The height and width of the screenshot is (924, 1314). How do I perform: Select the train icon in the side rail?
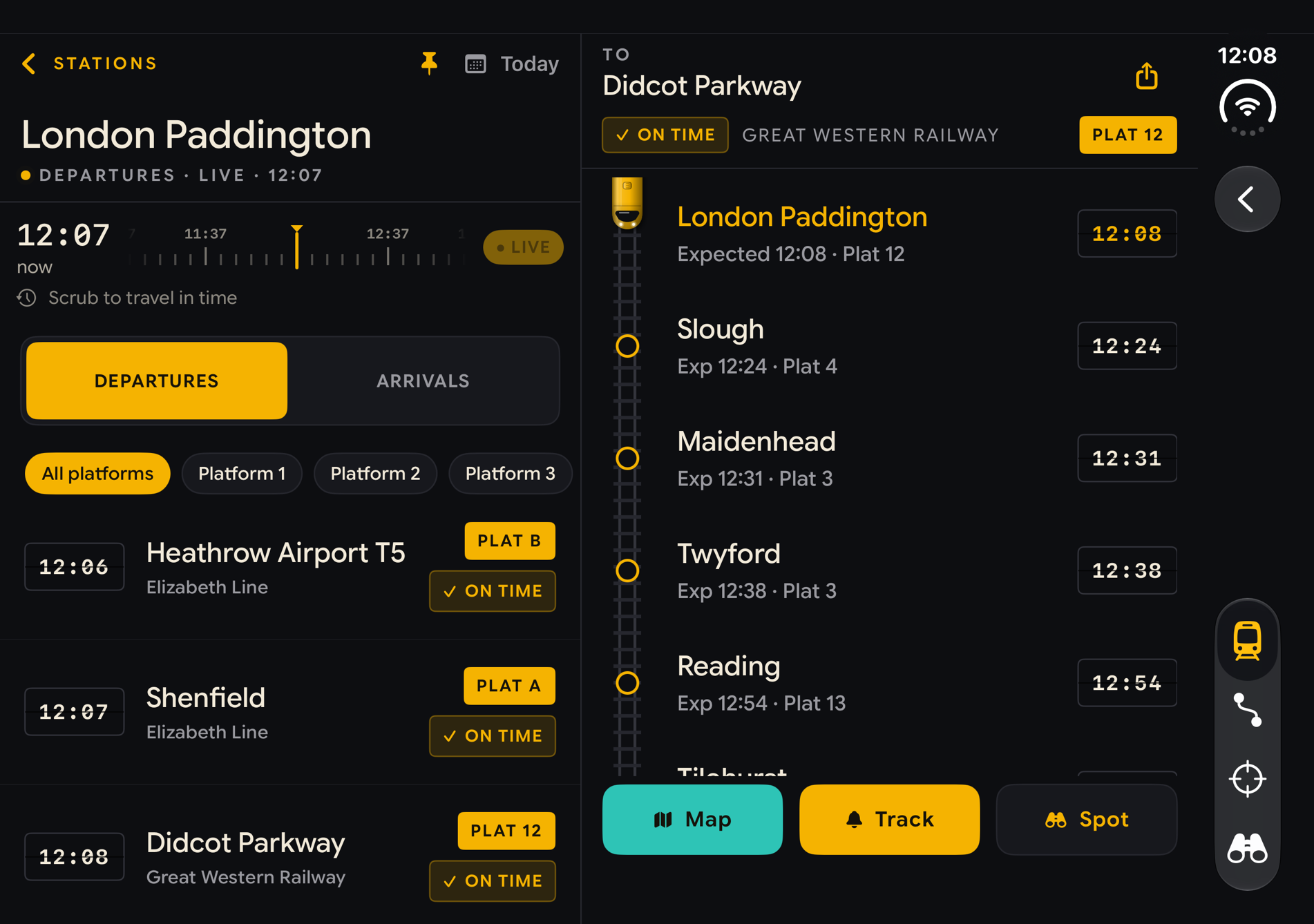[1247, 640]
